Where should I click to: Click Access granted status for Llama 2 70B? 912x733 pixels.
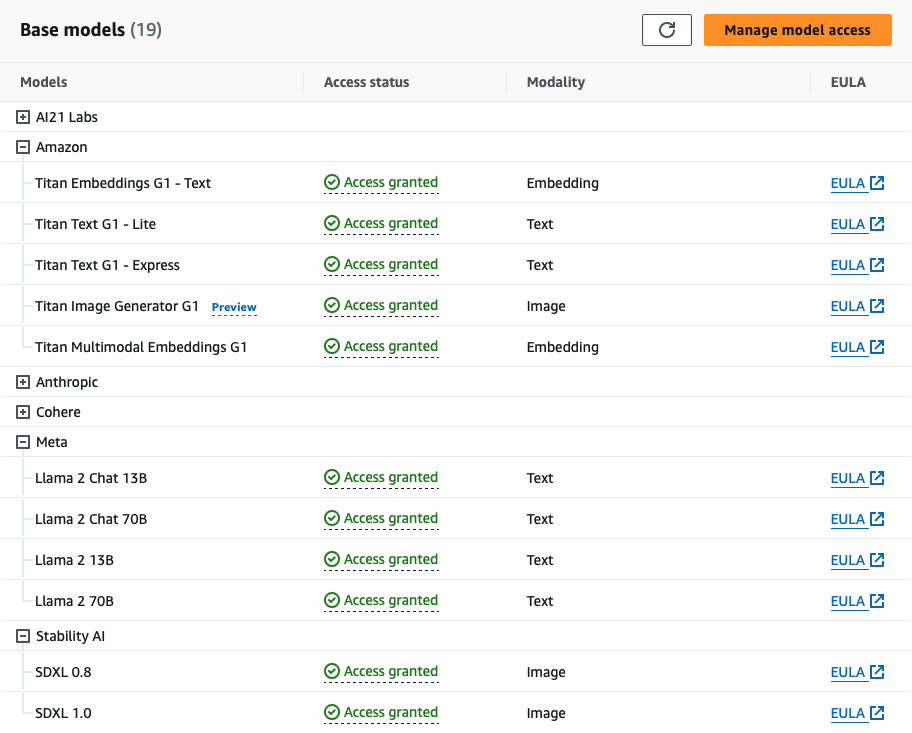click(390, 601)
